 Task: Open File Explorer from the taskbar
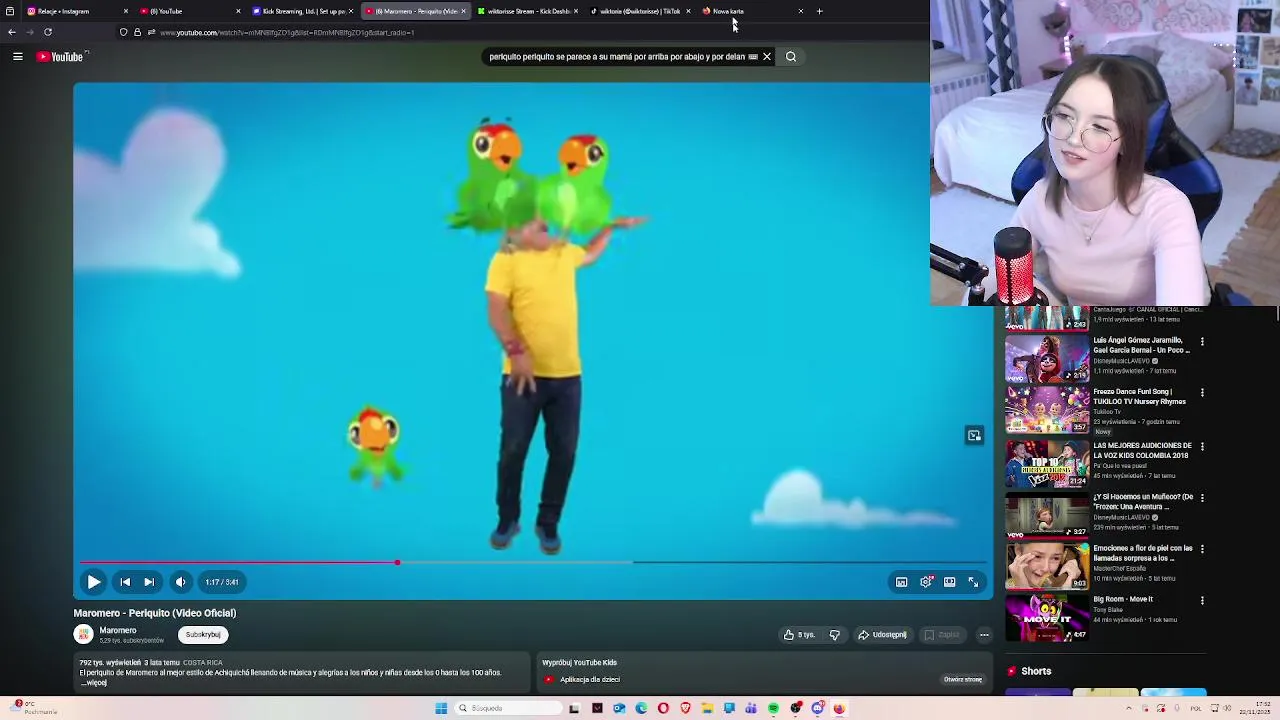707,708
